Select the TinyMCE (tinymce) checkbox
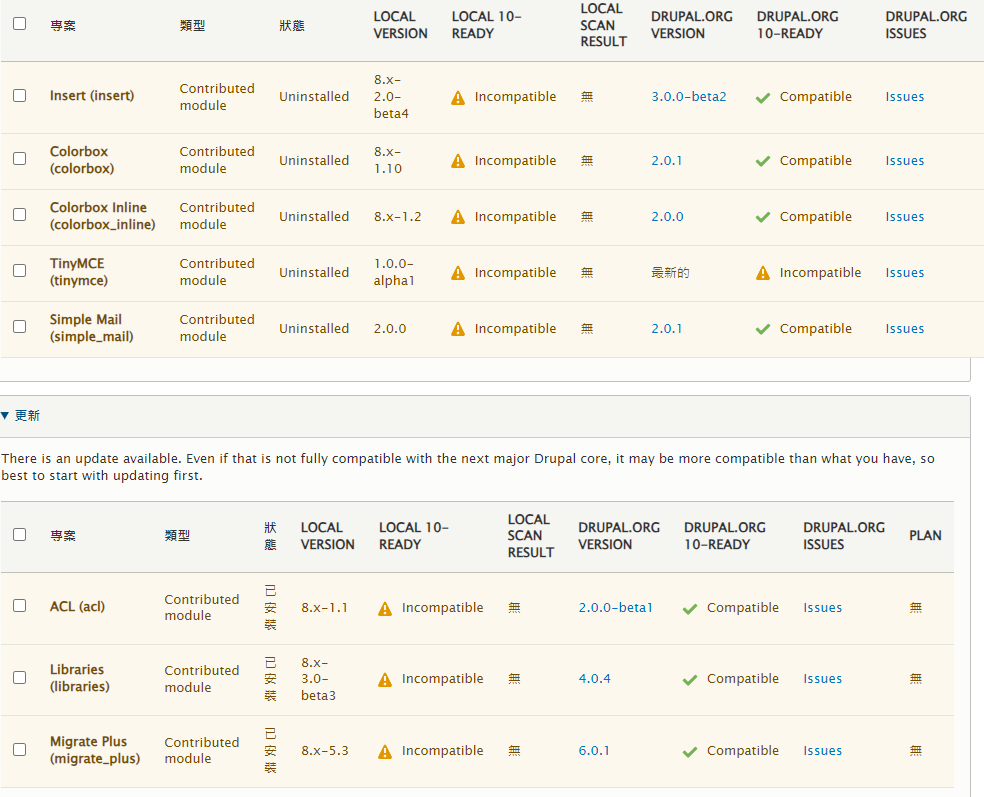This screenshot has height=797, width=984. [20, 271]
